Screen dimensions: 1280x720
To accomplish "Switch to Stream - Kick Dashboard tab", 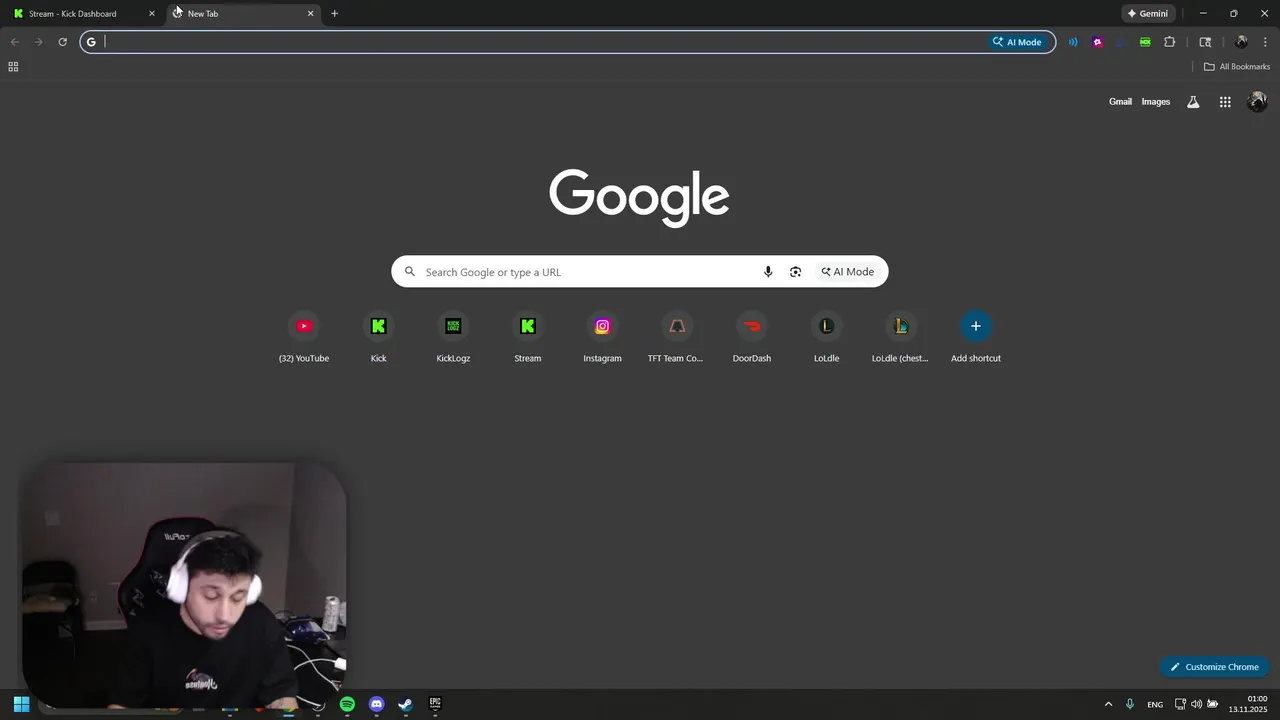I will click(84, 14).
